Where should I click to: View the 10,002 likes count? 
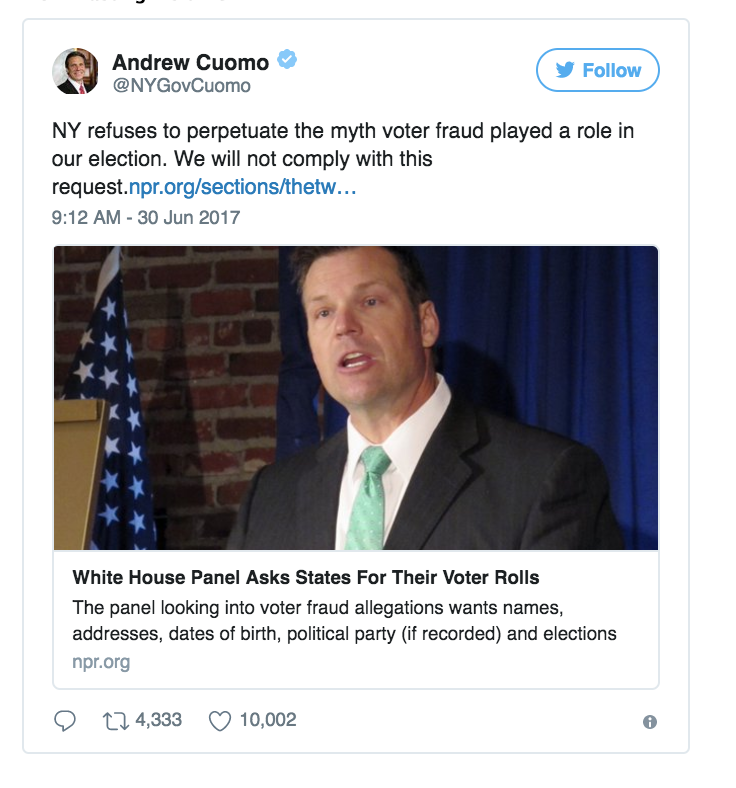(268, 720)
